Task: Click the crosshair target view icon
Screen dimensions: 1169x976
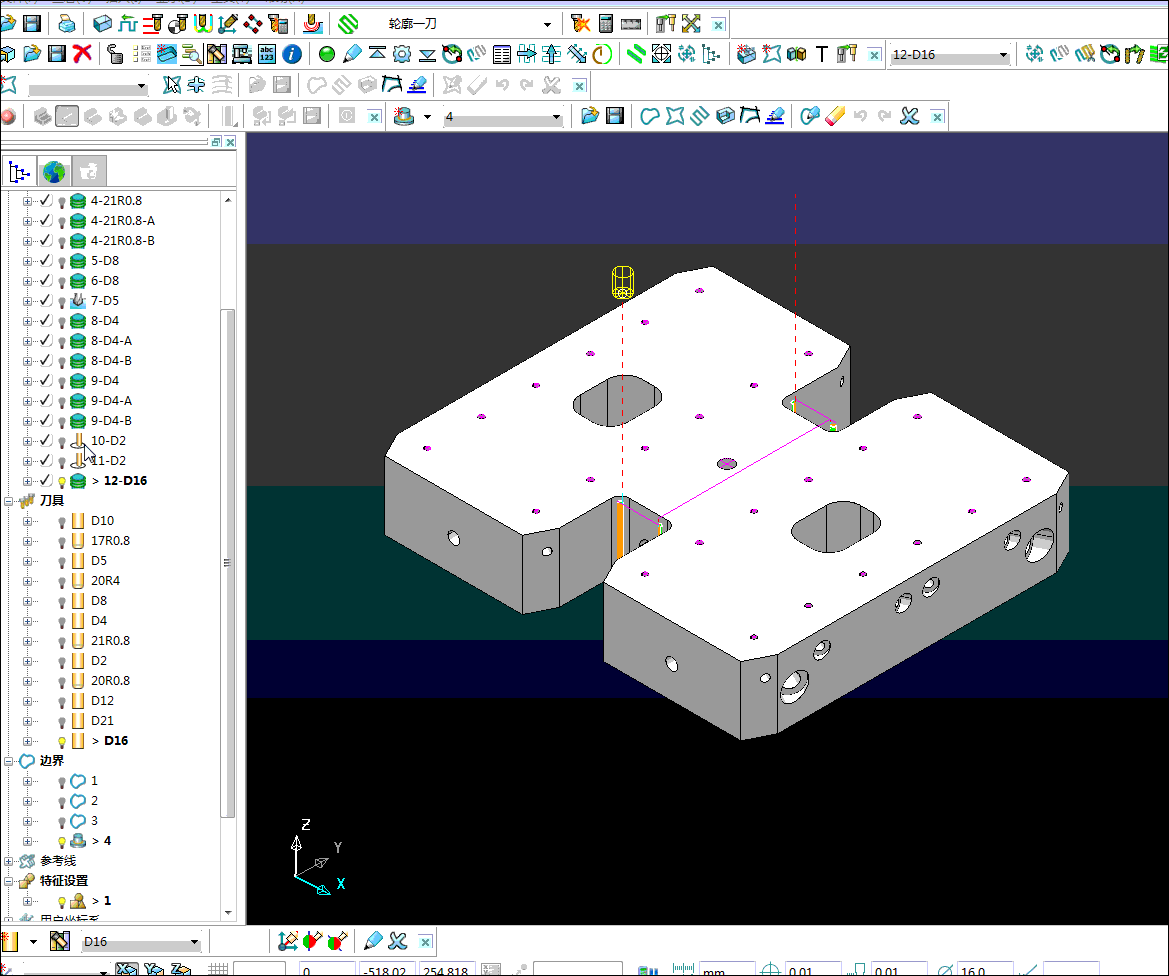Action: pos(661,54)
